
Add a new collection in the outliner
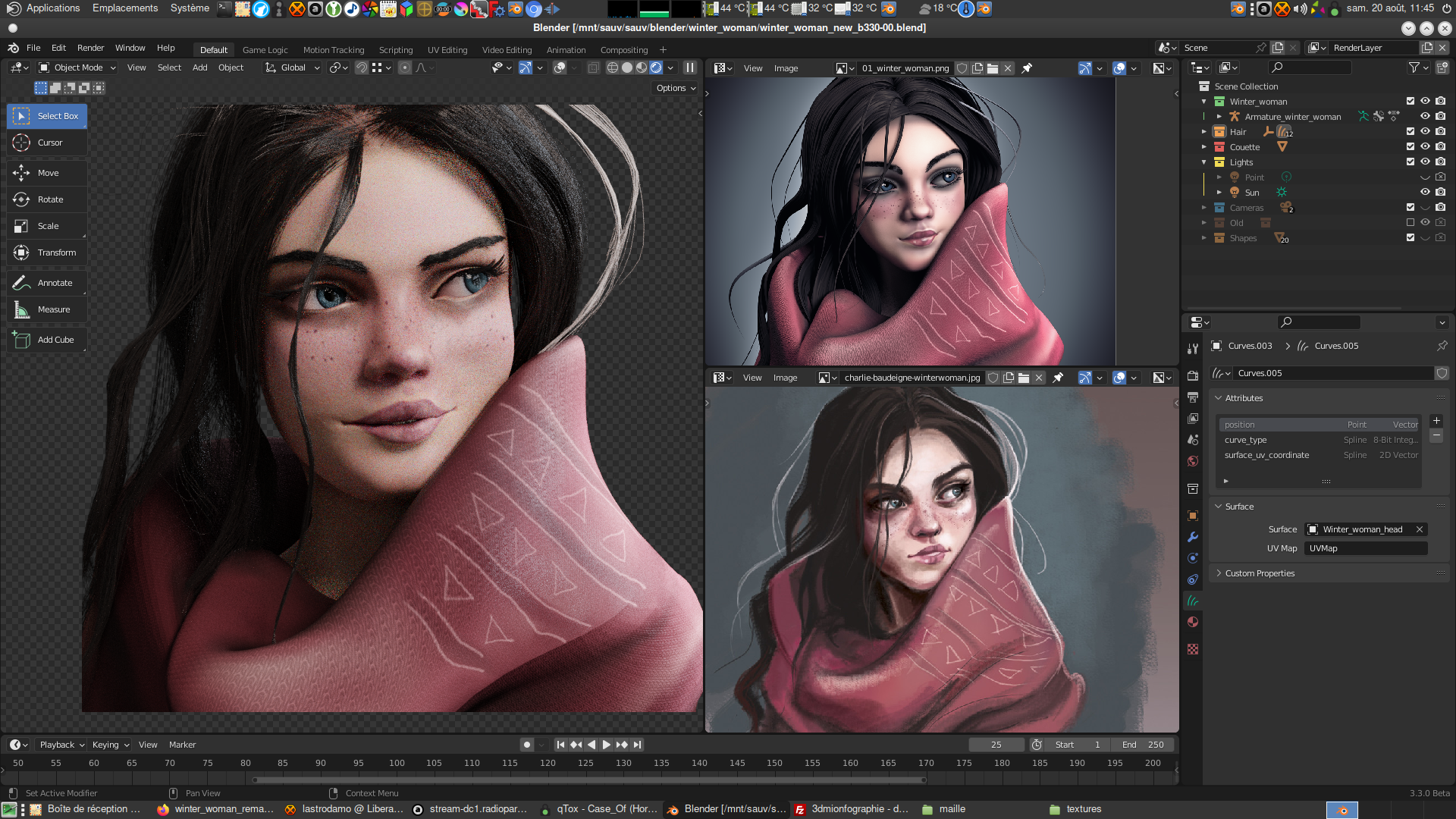1442,67
